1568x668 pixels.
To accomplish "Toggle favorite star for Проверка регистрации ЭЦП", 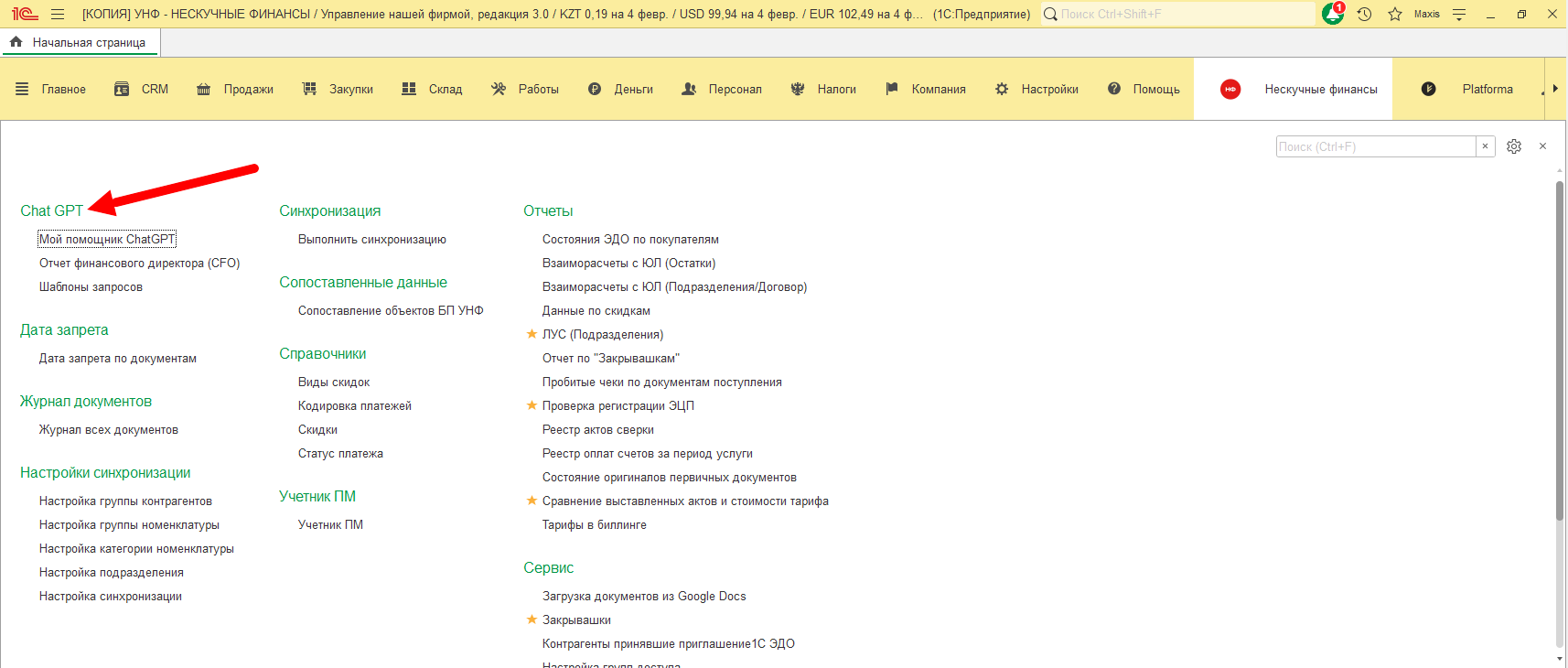I will (x=532, y=405).
